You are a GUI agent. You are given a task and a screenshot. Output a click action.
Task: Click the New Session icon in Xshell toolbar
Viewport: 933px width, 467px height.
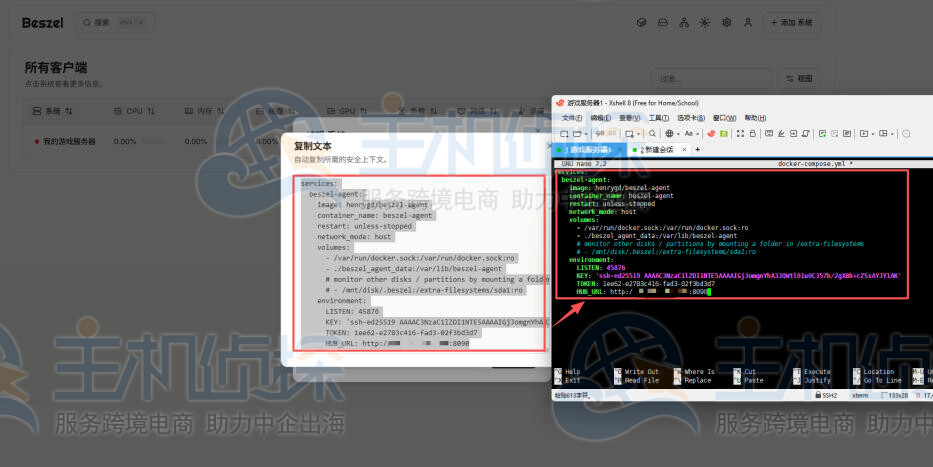(x=563, y=134)
